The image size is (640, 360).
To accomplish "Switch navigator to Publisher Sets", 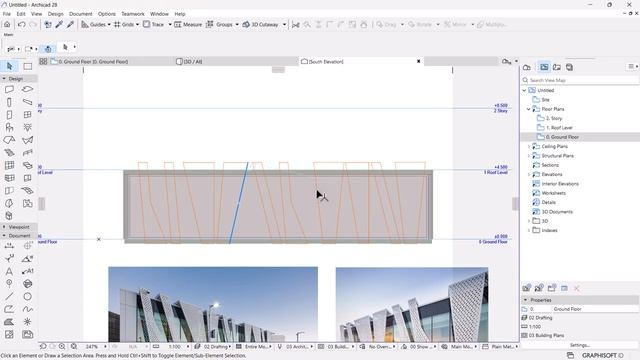I will [569, 67].
